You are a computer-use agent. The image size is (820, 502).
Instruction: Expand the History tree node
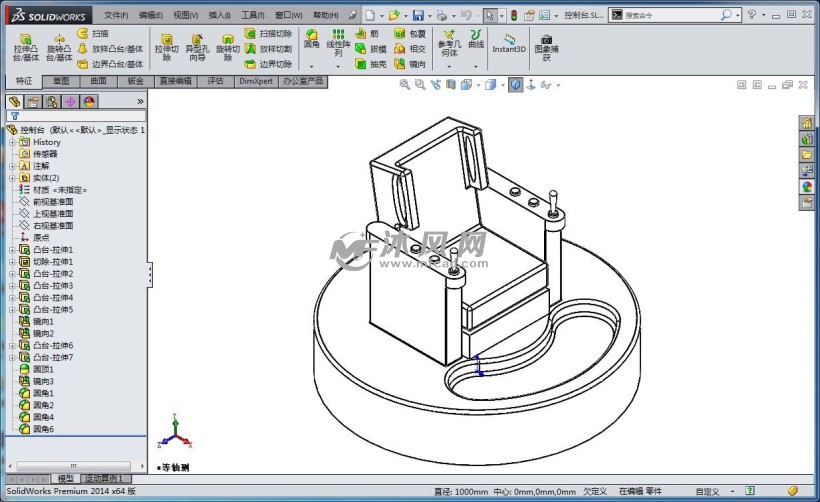click(x=13, y=142)
